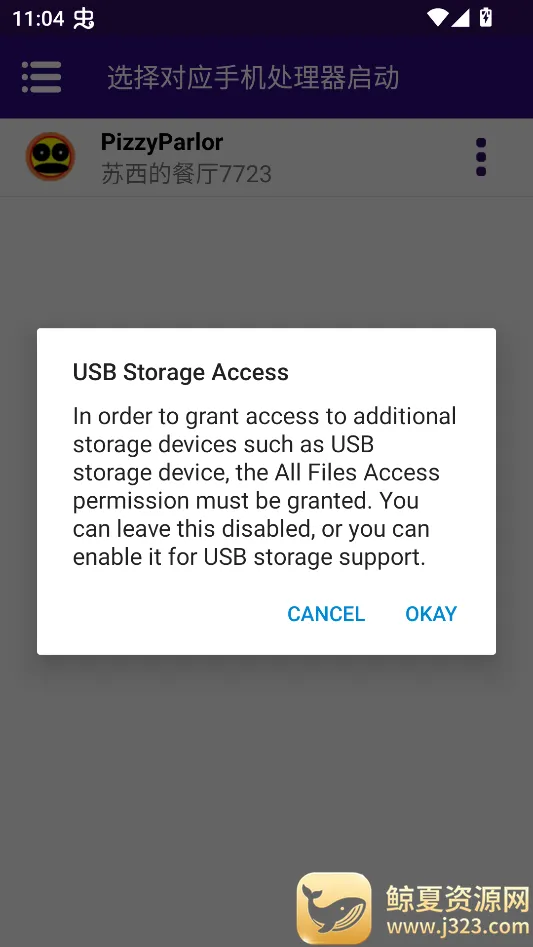Tap the 11:04 clock in status bar
Screen dimensions: 533x947
38,19
